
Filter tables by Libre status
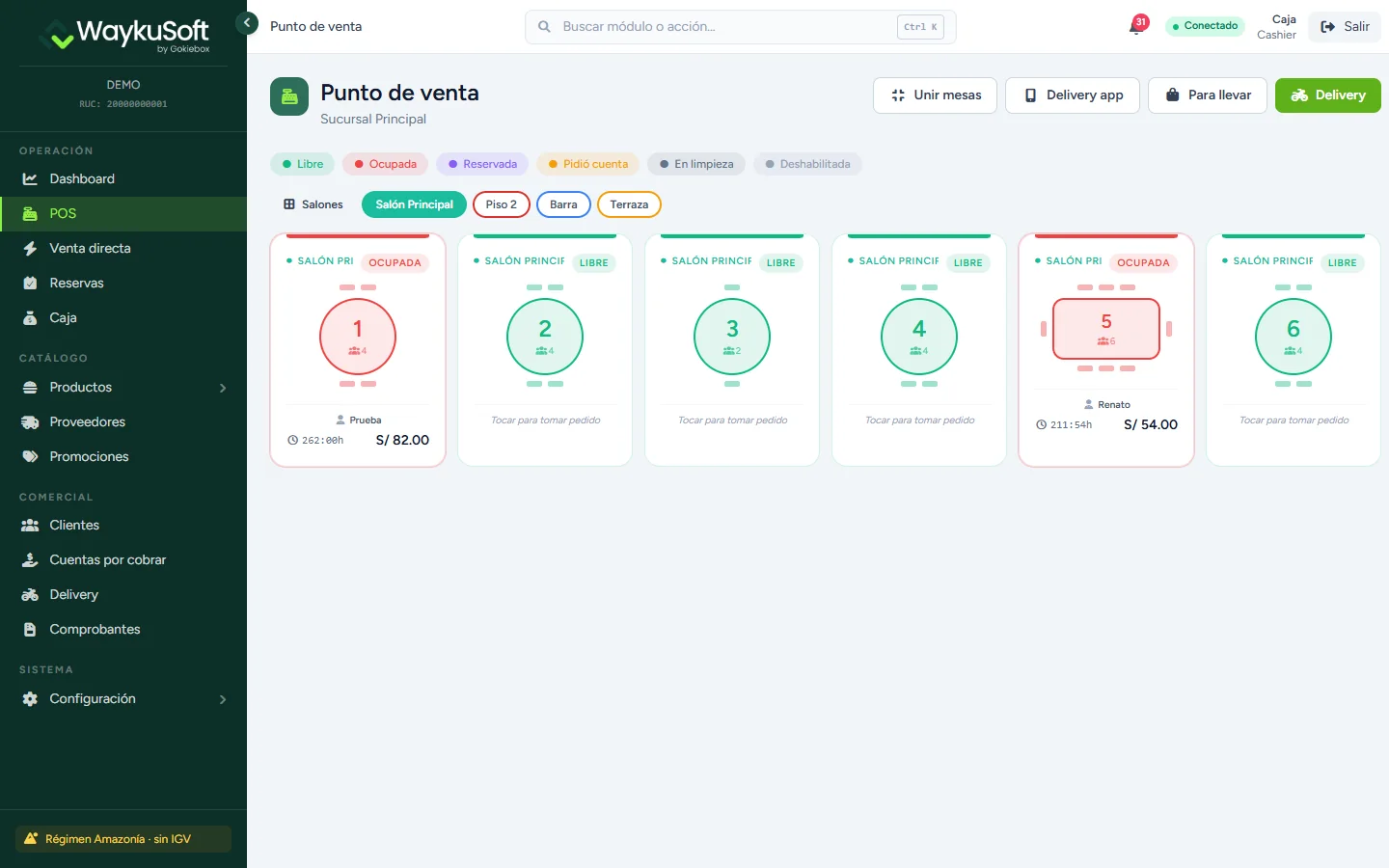302,164
